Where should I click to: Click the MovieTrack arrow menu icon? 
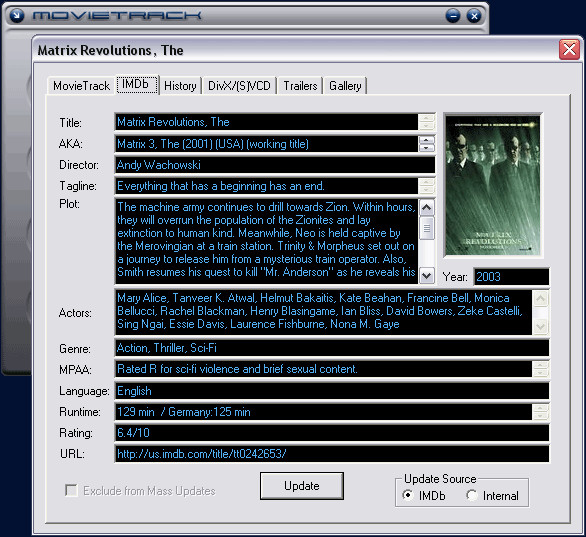click(16, 16)
